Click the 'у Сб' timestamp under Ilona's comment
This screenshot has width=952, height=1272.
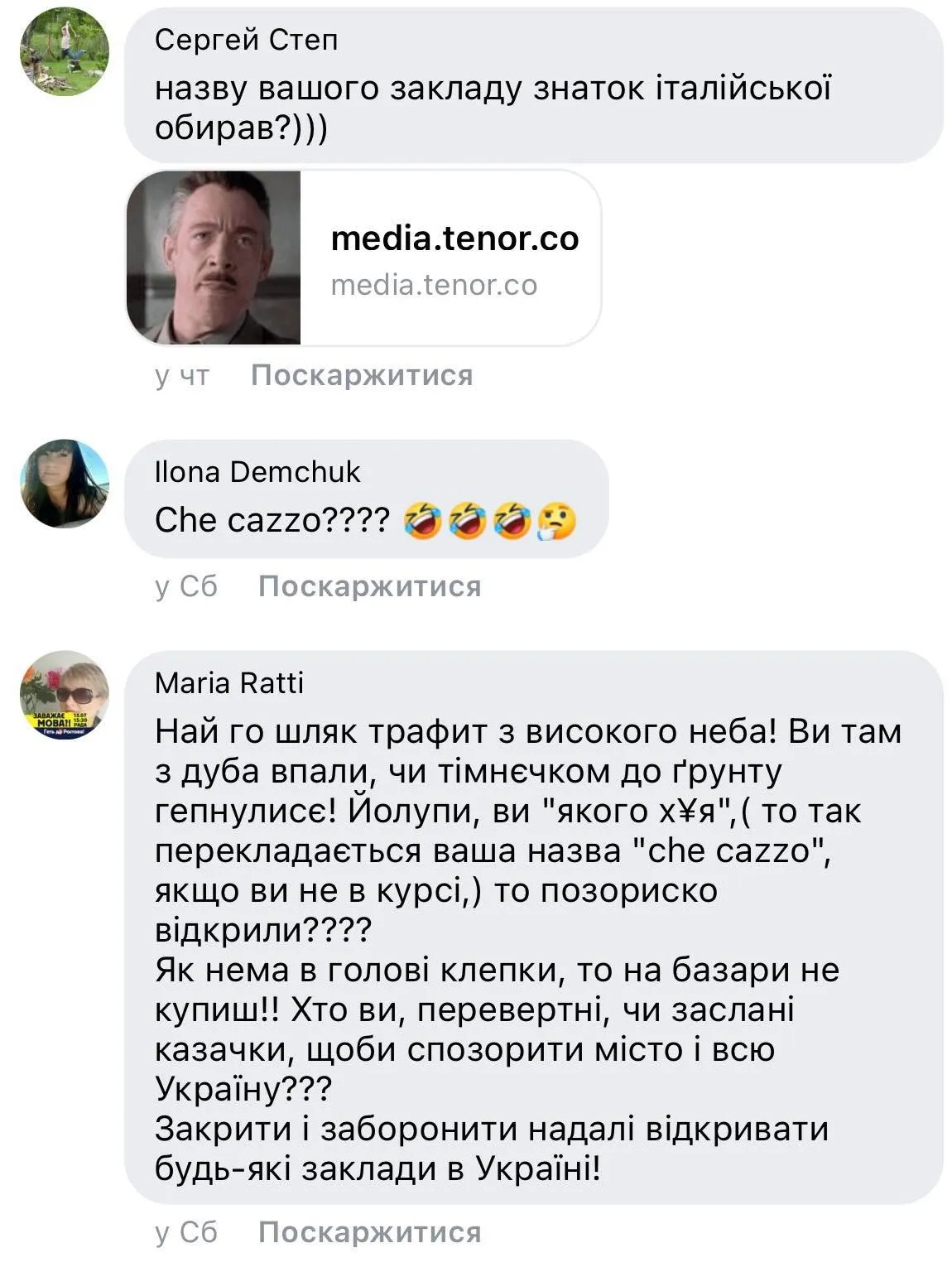[x=186, y=586]
